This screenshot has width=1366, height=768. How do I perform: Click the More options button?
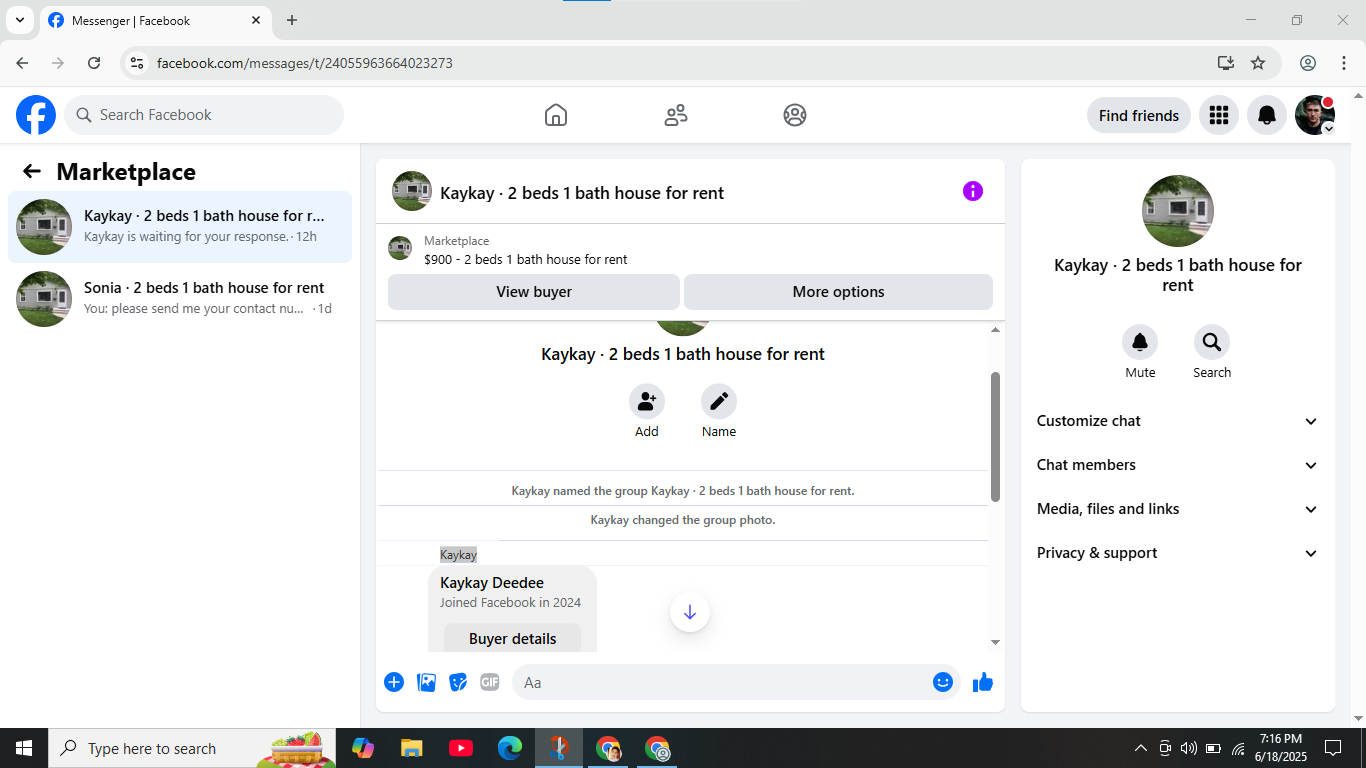click(x=838, y=292)
